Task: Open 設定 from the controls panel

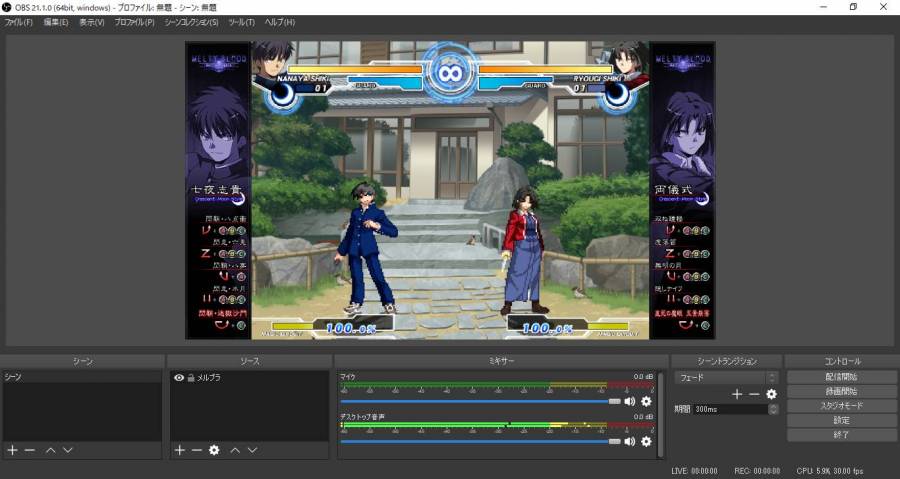Action: 841,420
